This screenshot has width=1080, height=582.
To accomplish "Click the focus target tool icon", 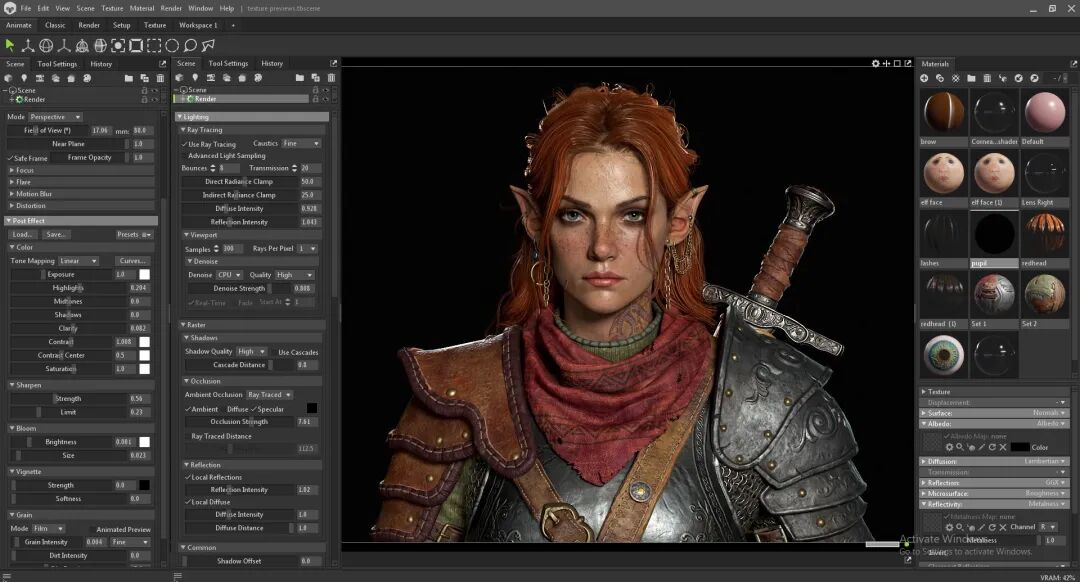I will click(x=118, y=45).
